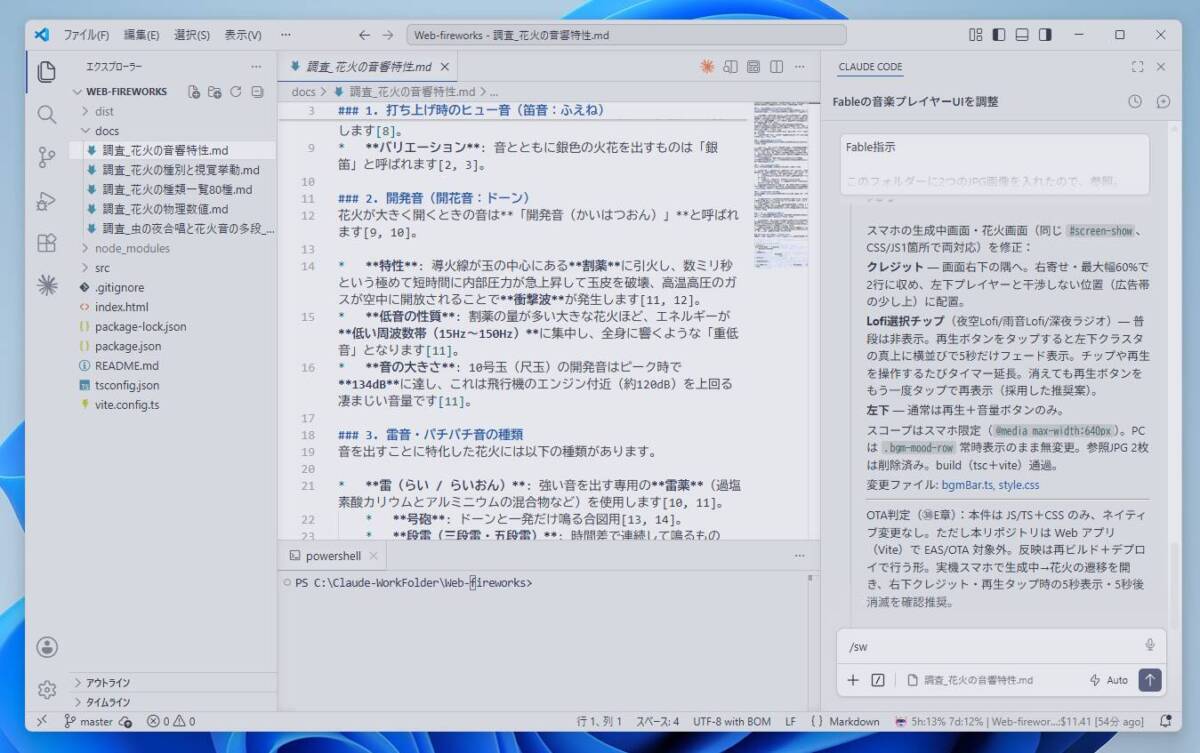Open the Explorer view in activity bar

pyautogui.click(x=46, y=72)
